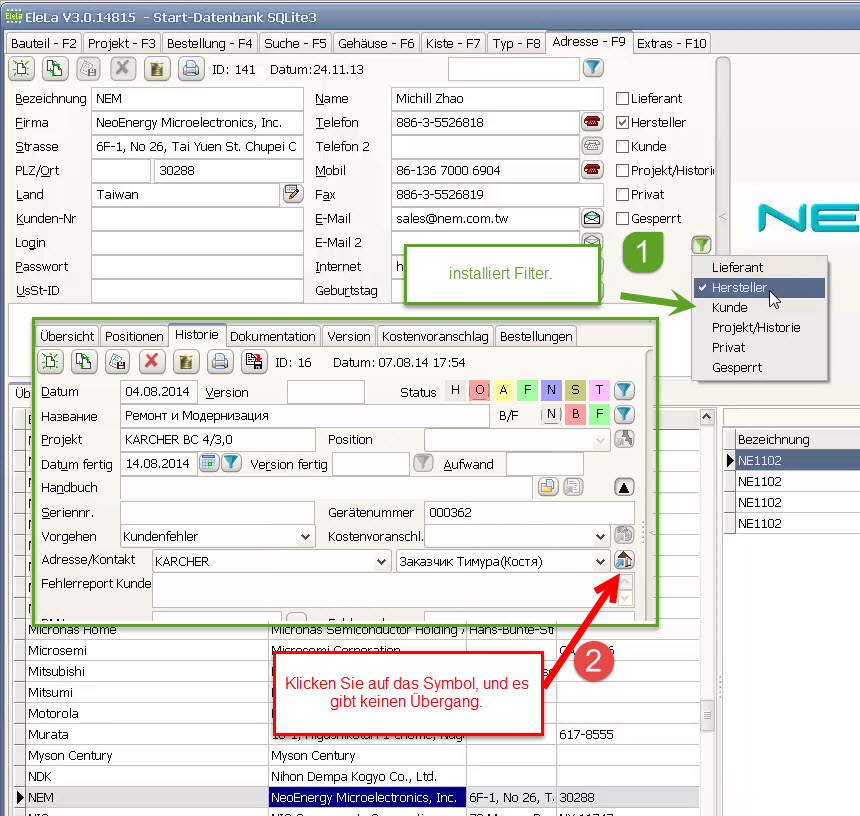860x816 pixels.
Task: Toggle the Gesperrt checkbox
Action: 622,218
